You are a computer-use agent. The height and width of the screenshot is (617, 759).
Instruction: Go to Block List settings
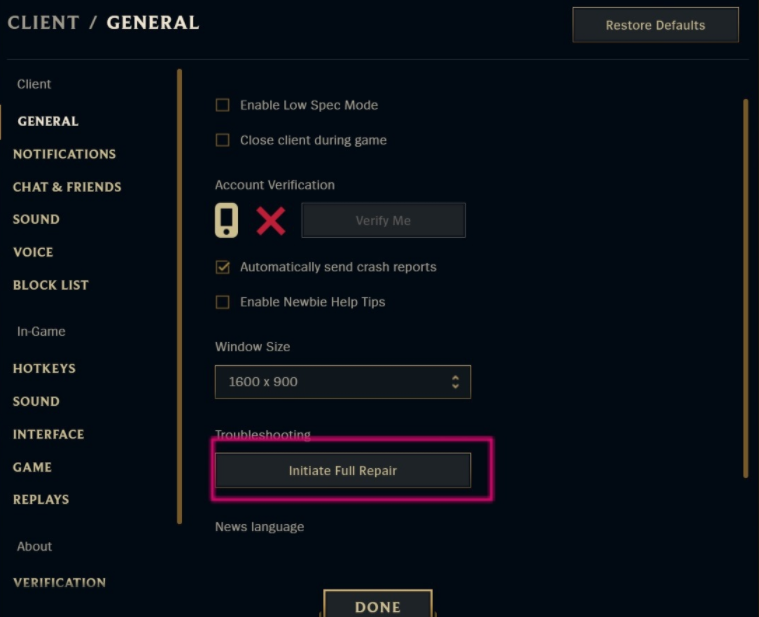[51, 285]
